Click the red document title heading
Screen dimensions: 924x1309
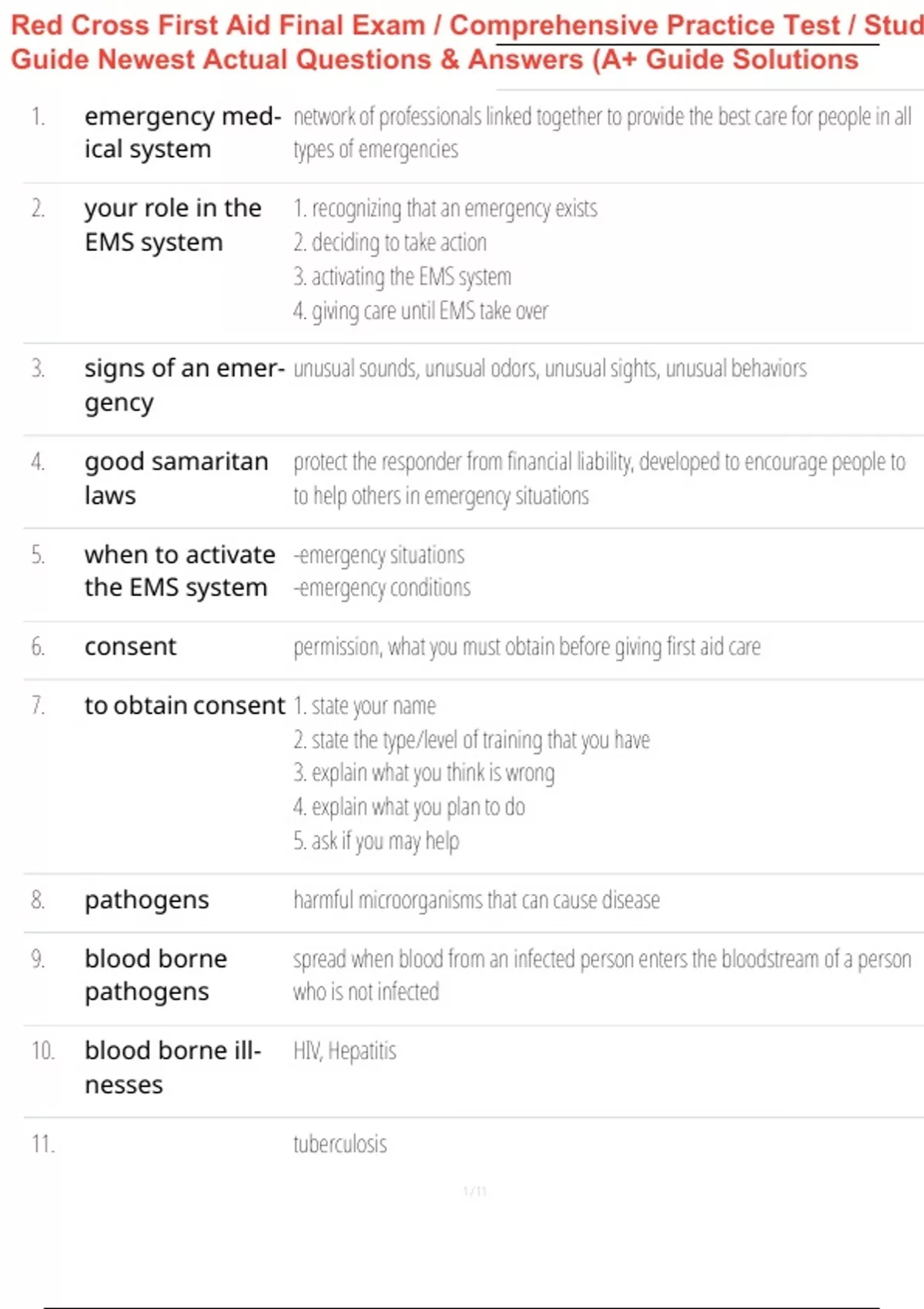pyautogui.click(x=467, y=42)
